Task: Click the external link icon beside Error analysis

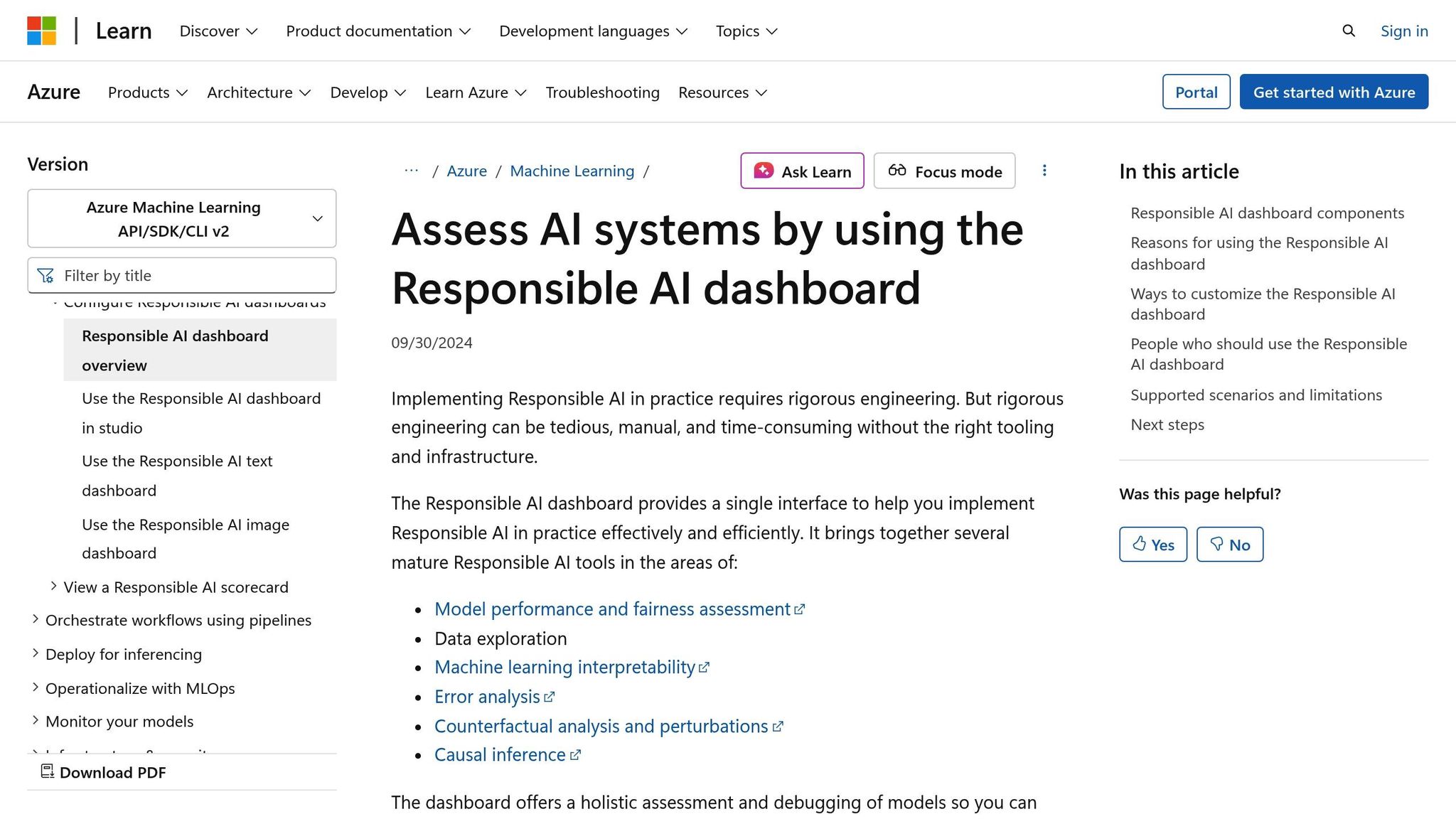Action: pos(549,697)
